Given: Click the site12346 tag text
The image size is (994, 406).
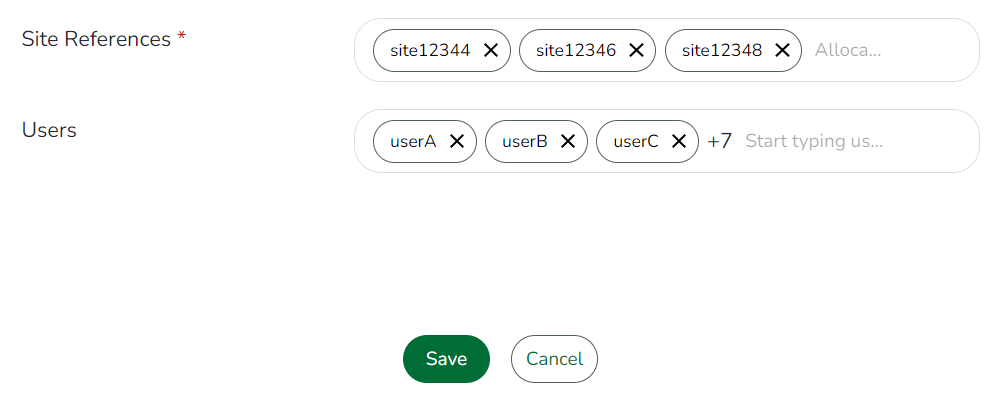Looking at the screenshot, I should 576,50.
